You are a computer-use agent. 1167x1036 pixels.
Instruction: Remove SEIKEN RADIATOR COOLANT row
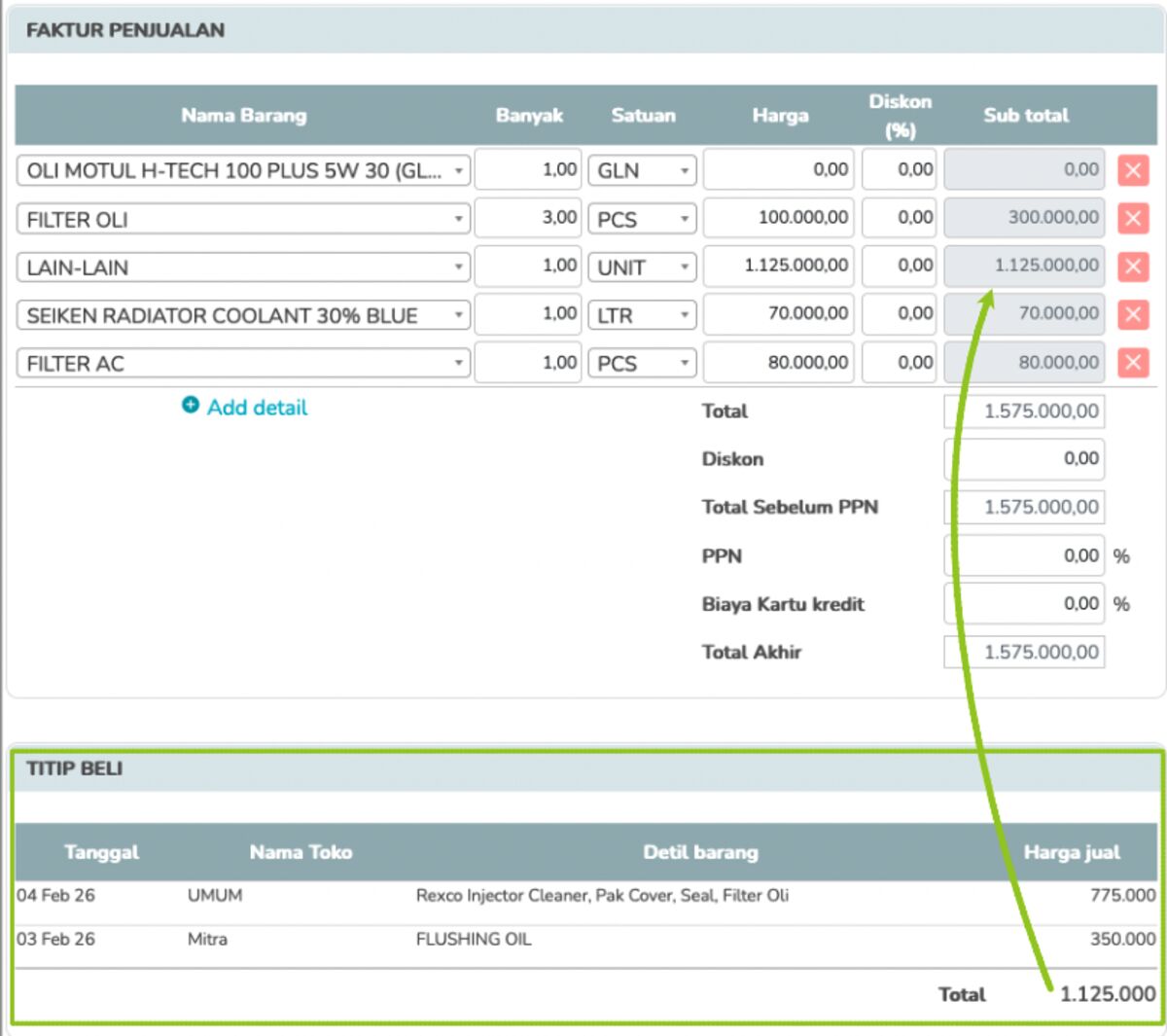coord(1132,314)
